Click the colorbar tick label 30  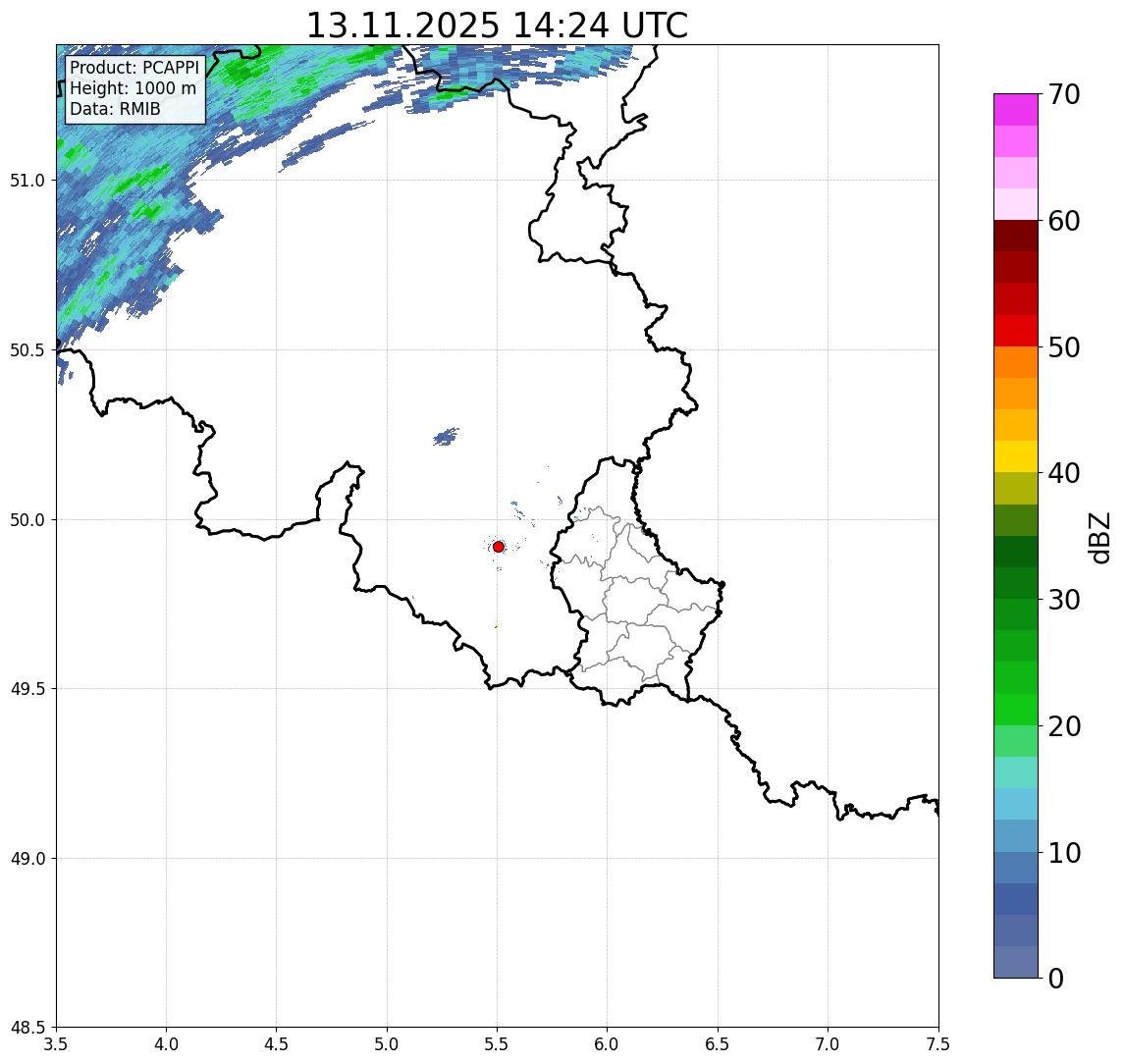pos(1064,600)
